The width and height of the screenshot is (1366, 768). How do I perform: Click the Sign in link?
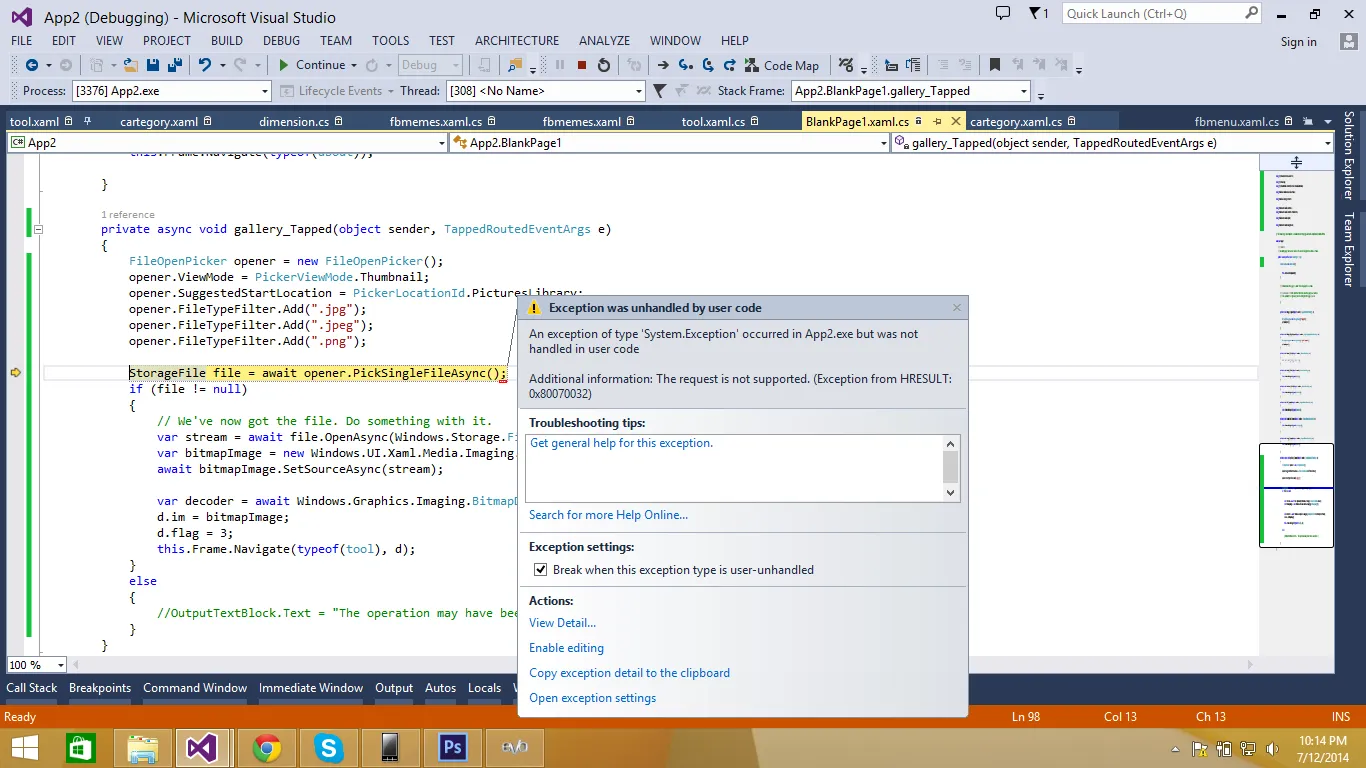[1298, 42]
